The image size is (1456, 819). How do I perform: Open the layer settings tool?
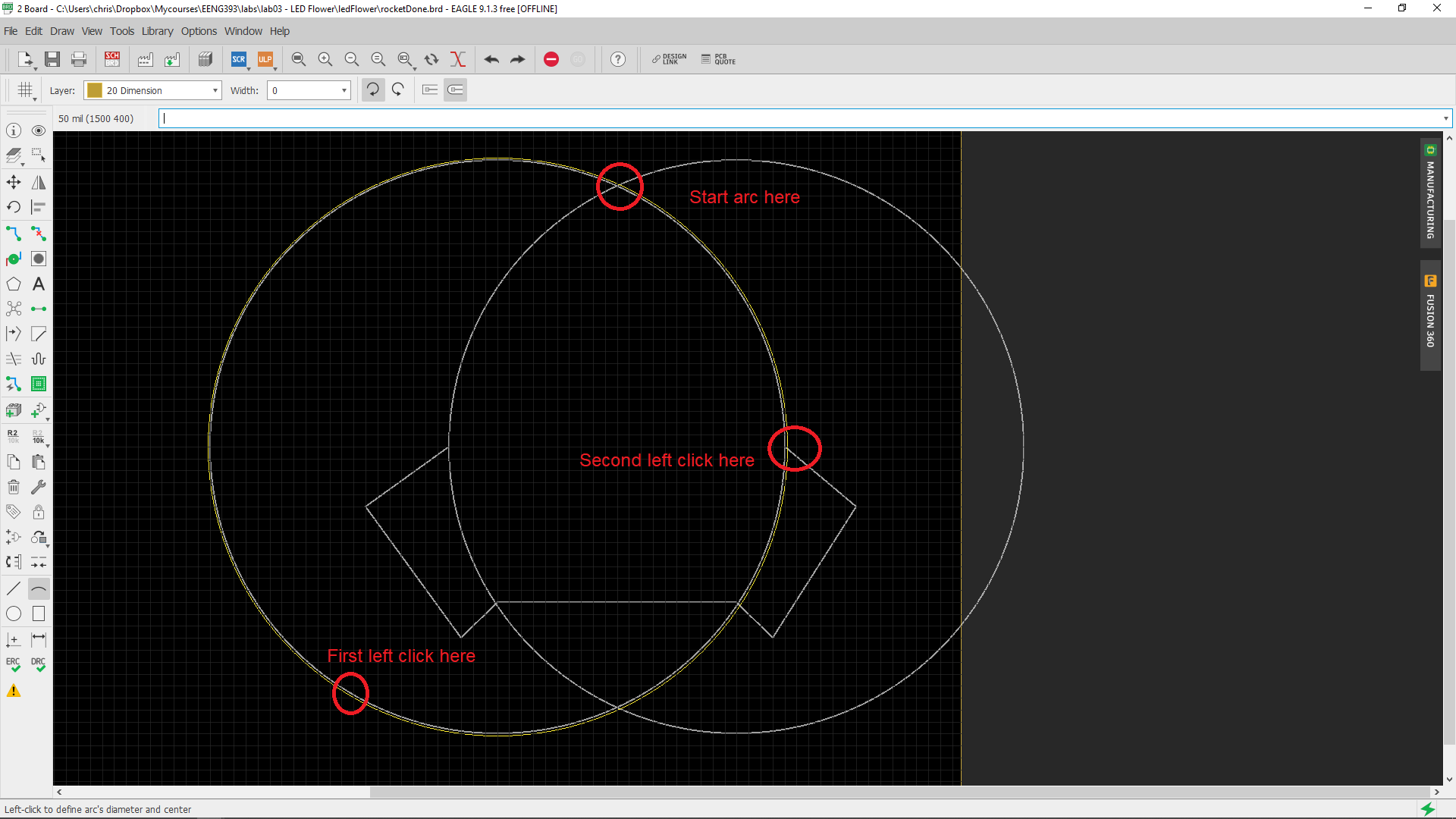coord(14,156)
